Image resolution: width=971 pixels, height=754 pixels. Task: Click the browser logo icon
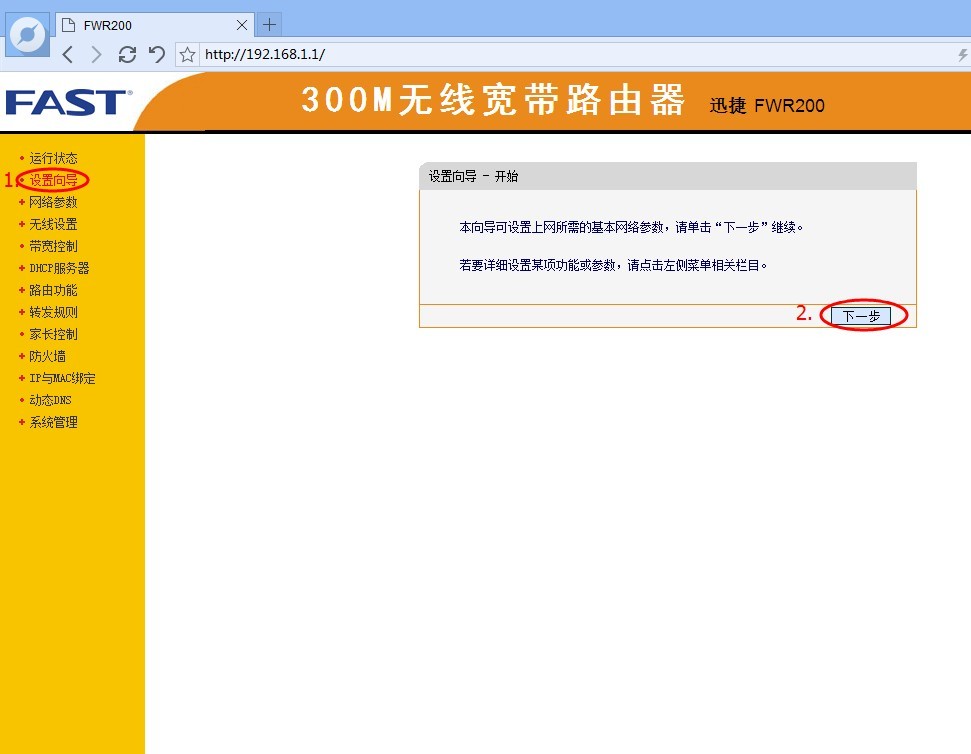pyautogui.click(x=28, y=35)
